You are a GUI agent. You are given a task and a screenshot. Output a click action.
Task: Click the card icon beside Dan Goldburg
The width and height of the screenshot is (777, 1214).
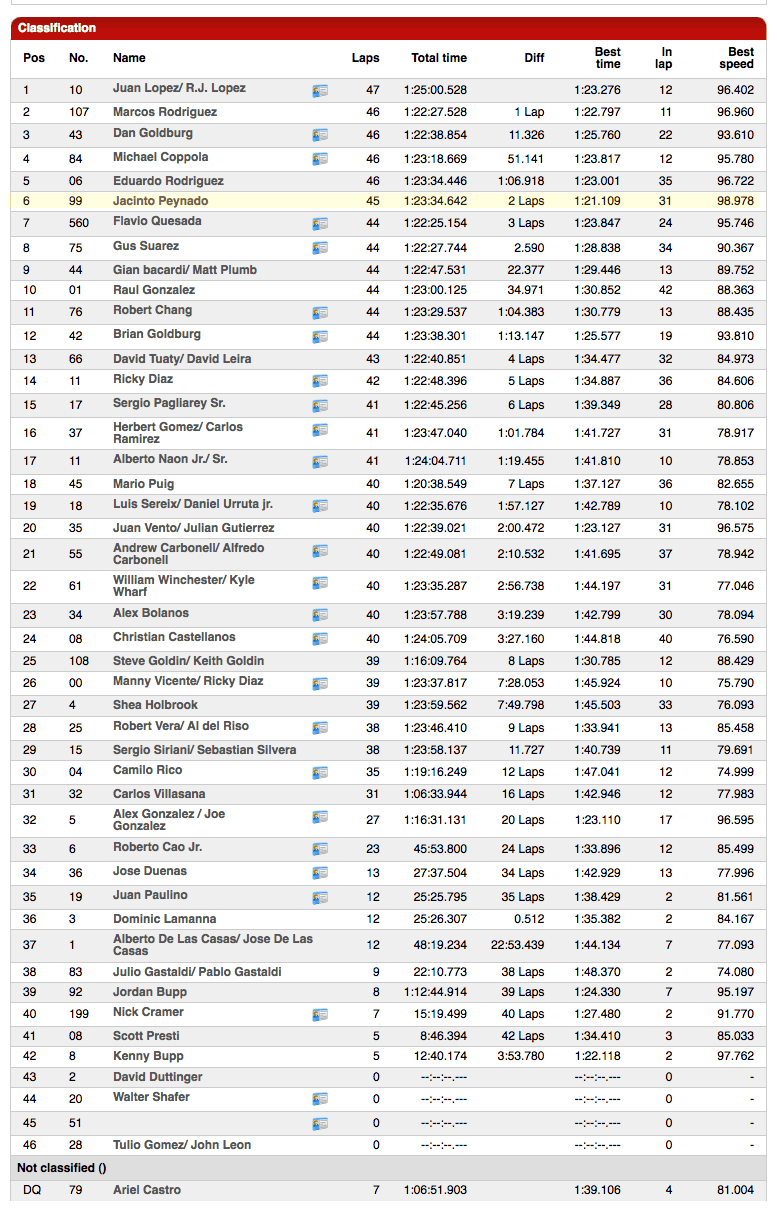[x=320, y=135]
